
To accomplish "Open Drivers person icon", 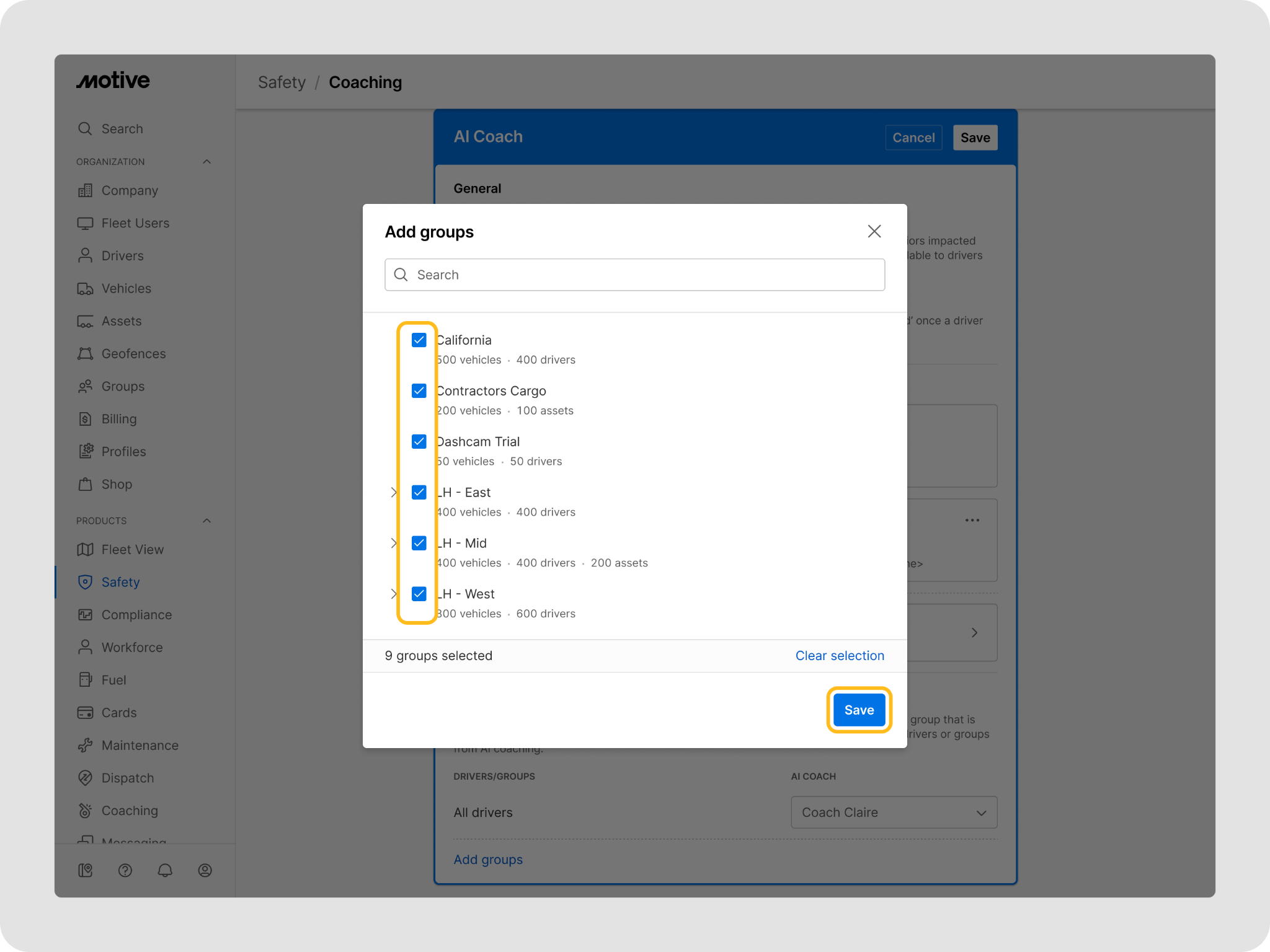I will (85, 255).
